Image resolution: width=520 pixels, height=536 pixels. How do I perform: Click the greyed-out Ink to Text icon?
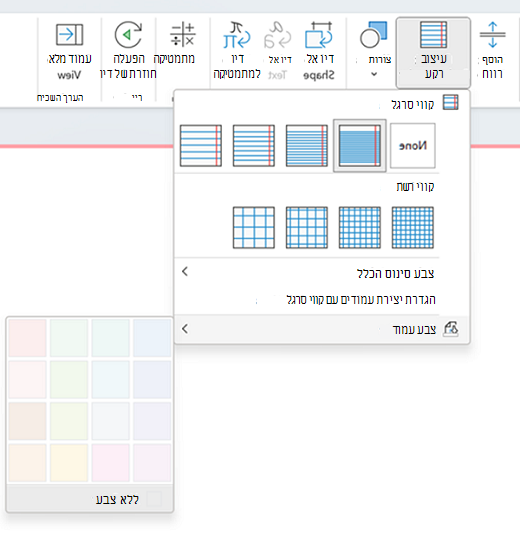277,35
